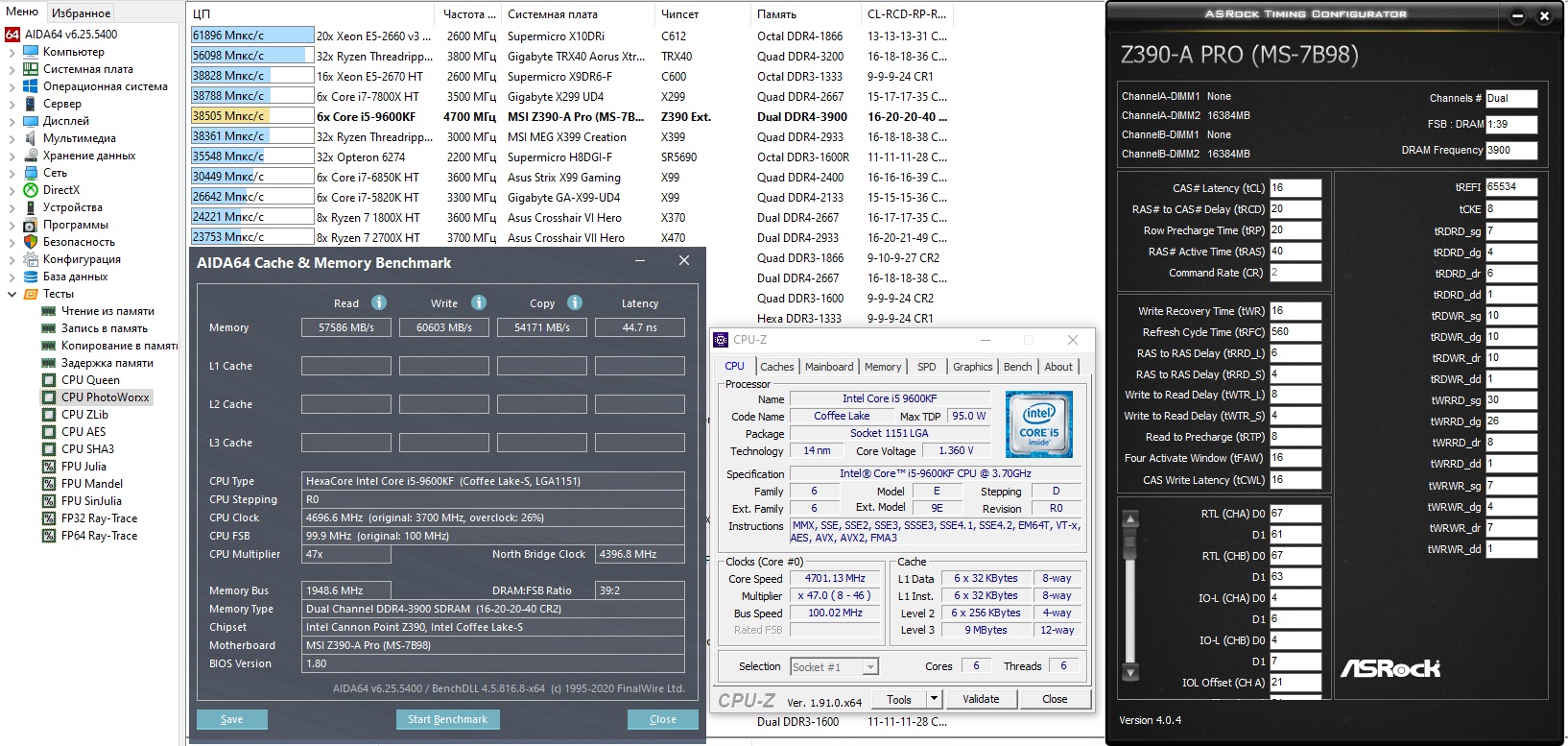Open the Socket #1 selection dropdown in CPU-Z
Image resolution: width=1568 pixels, height=746 pixels.
tap(870, 666)
